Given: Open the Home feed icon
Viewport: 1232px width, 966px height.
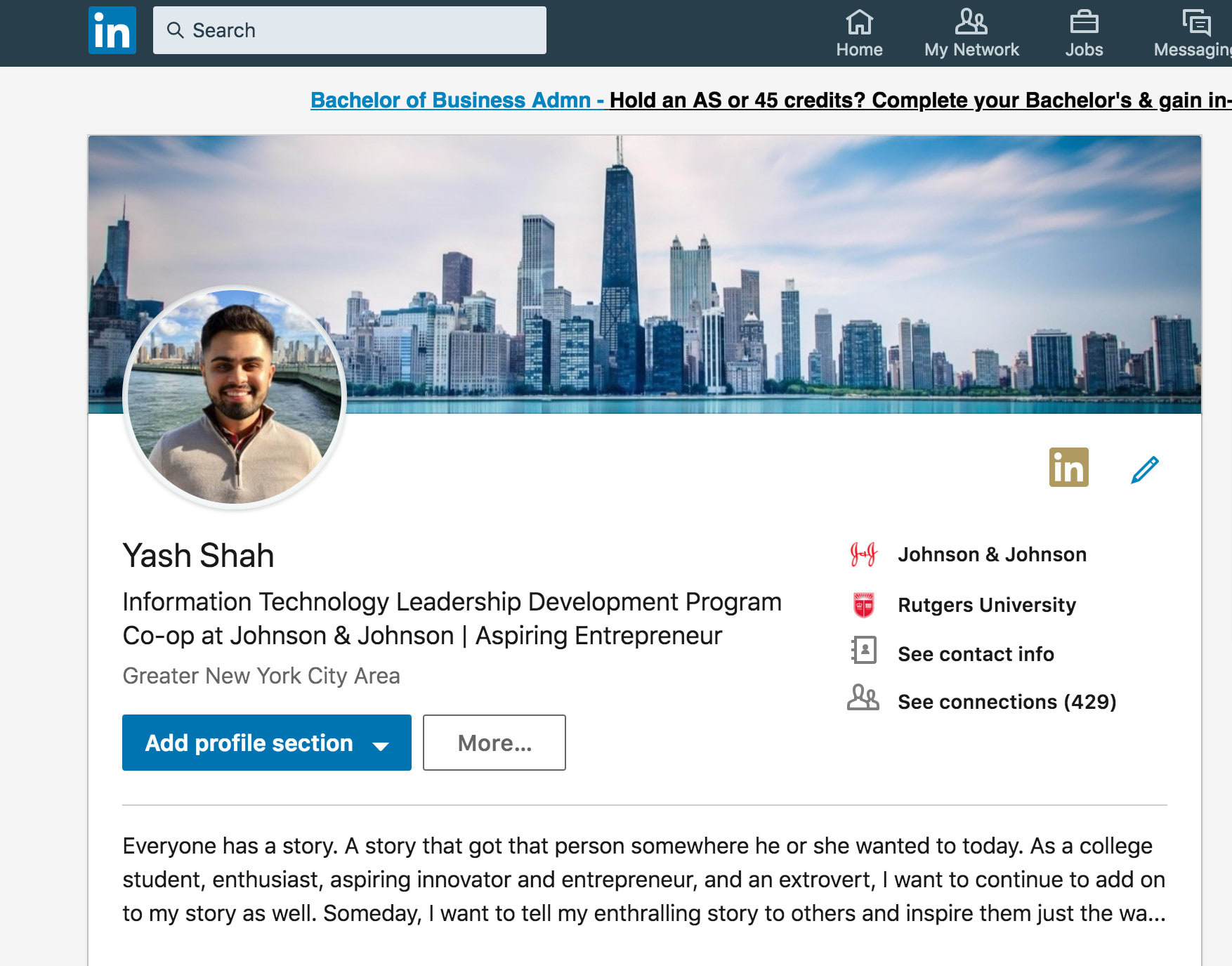Looking at the screenshot, I should [859, 22].
